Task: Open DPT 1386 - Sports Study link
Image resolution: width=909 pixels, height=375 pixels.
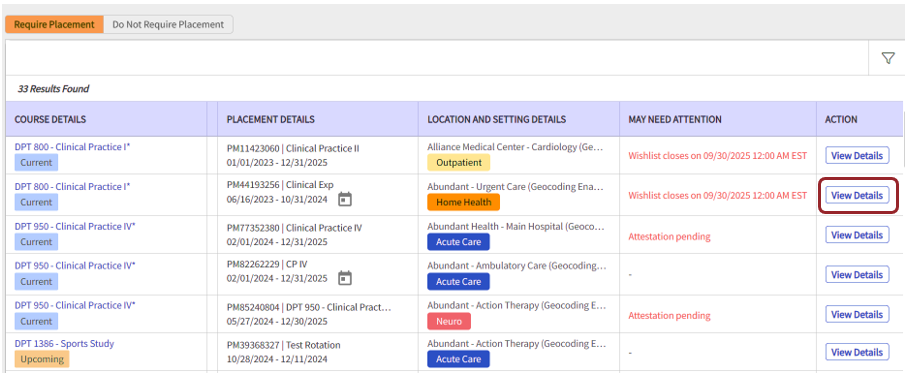Action: point(64,344)
